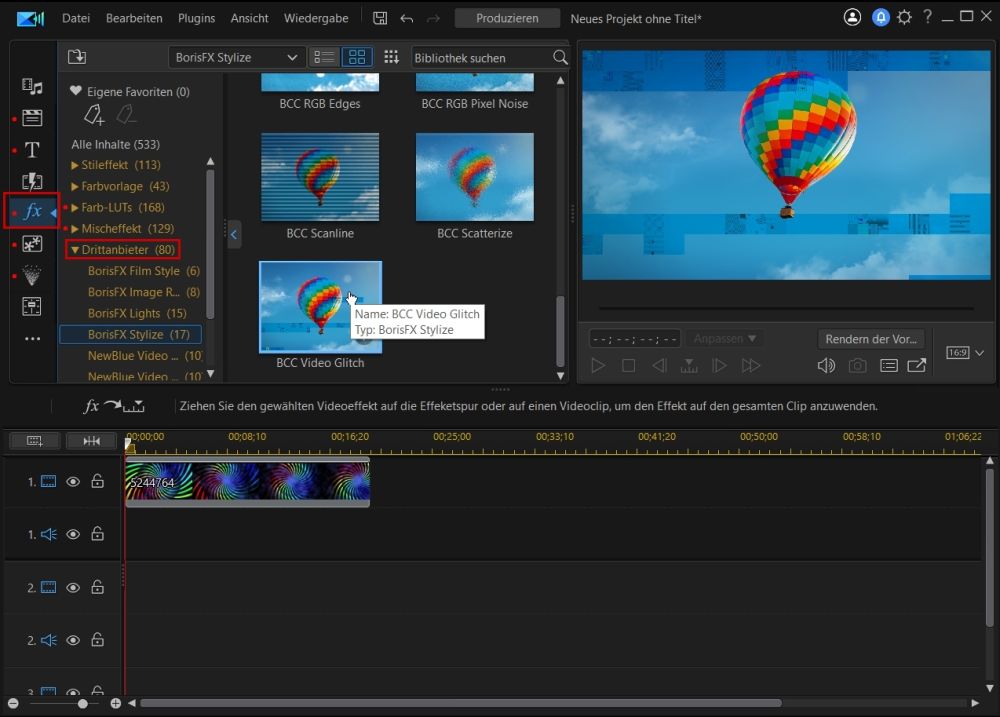Undock the preview window icon
The height and width of the screenshot is (717, 1000).
click(x=916, y=366)
